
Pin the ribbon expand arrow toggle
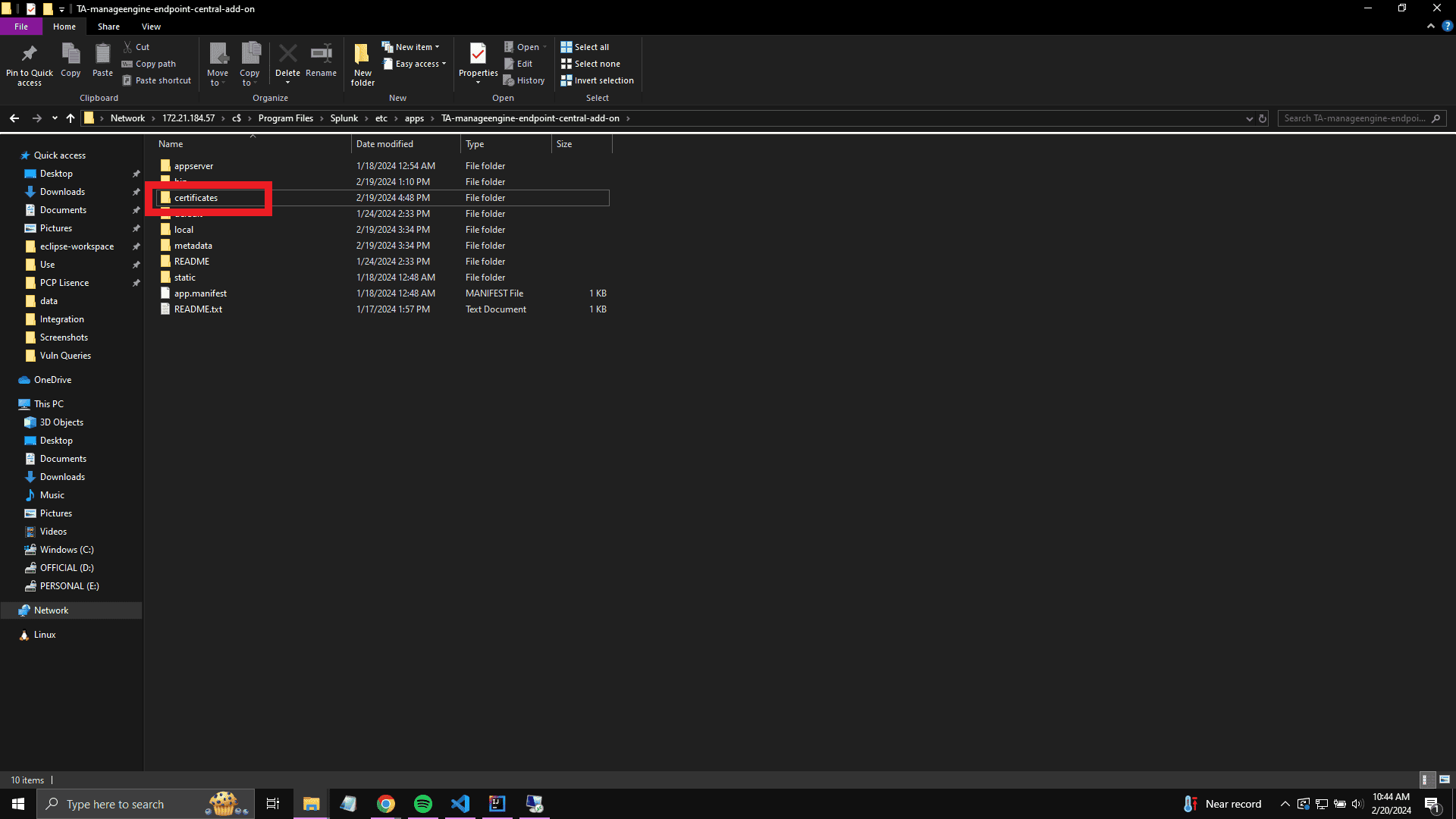point(1430,26)
